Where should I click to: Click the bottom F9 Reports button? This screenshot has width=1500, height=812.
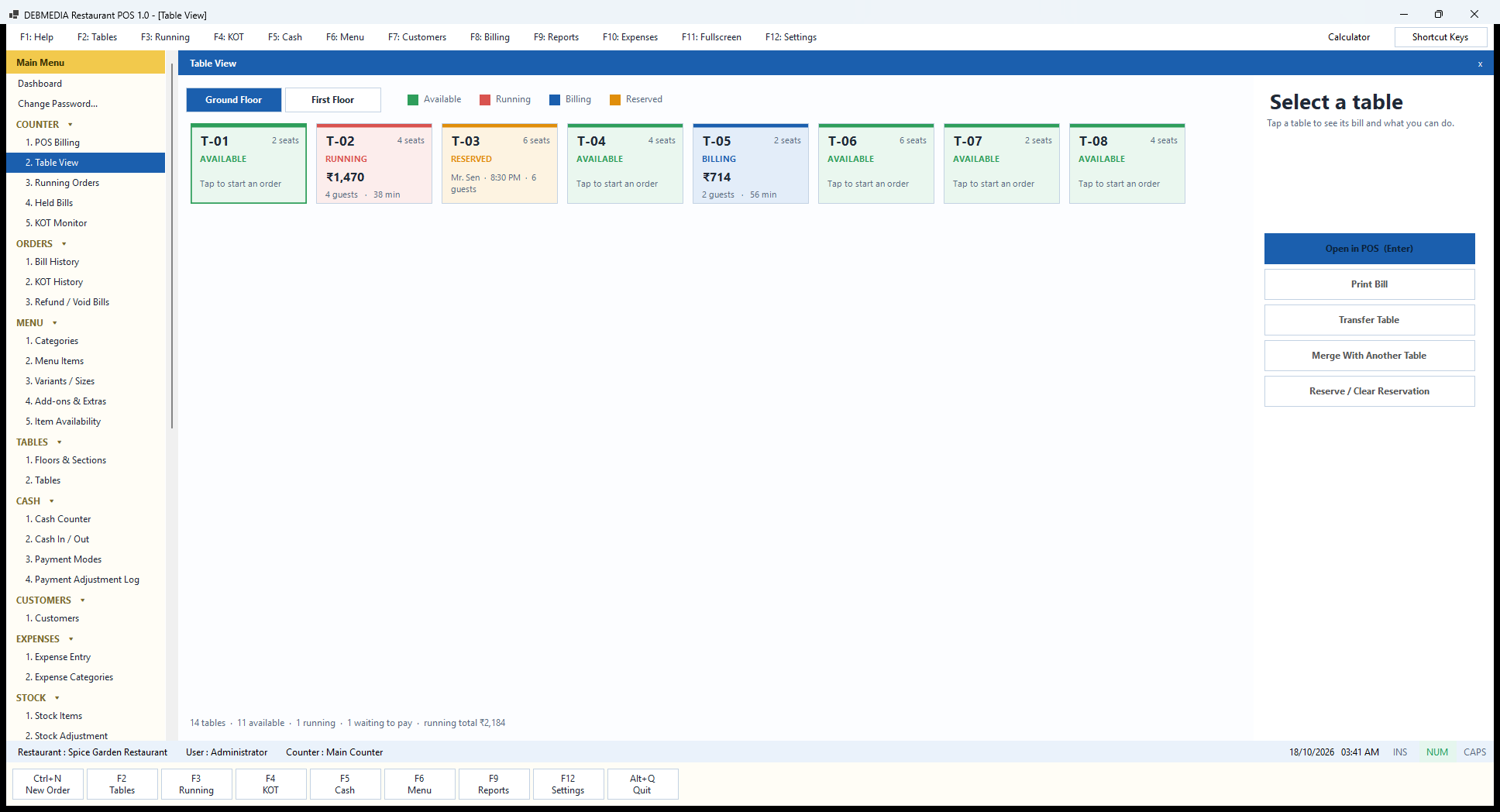pos(494,784)
